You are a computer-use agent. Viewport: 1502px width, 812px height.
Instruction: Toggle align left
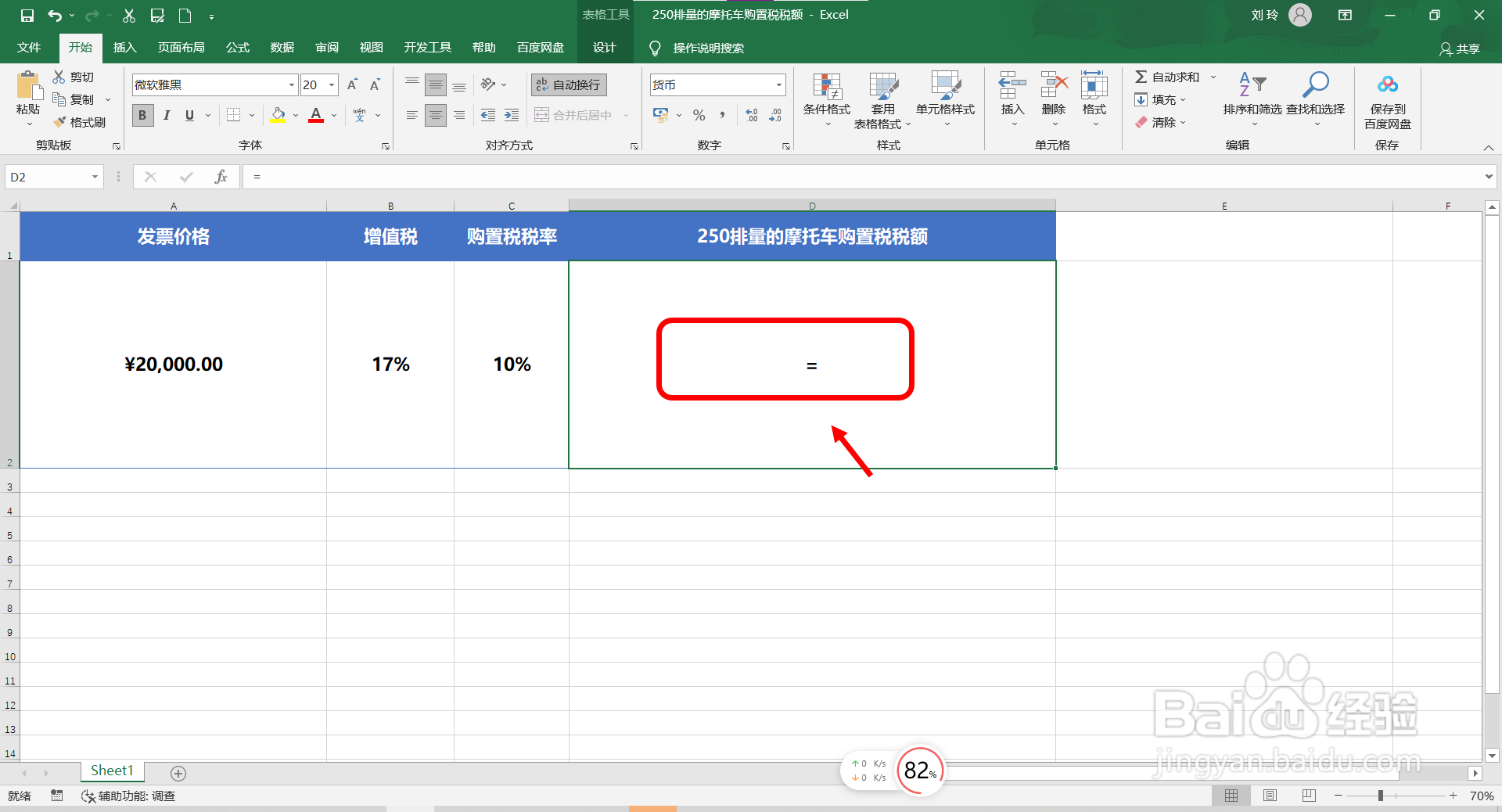tap(412, 115)
